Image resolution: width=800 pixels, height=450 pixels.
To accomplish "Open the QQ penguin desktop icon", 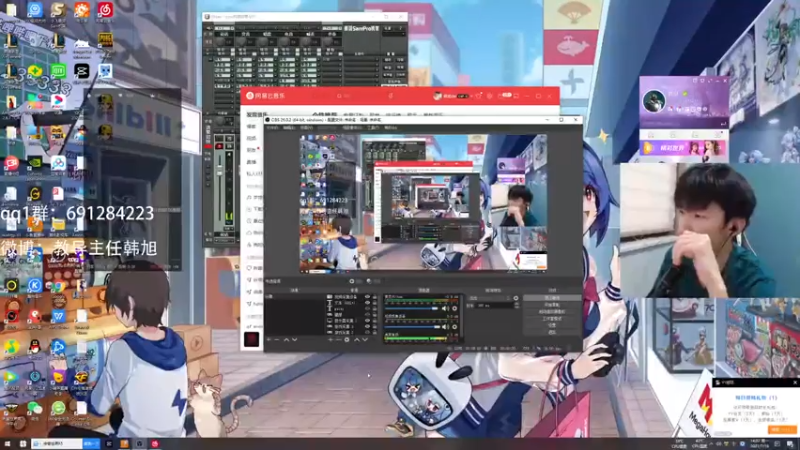I will tap(35, 347).
